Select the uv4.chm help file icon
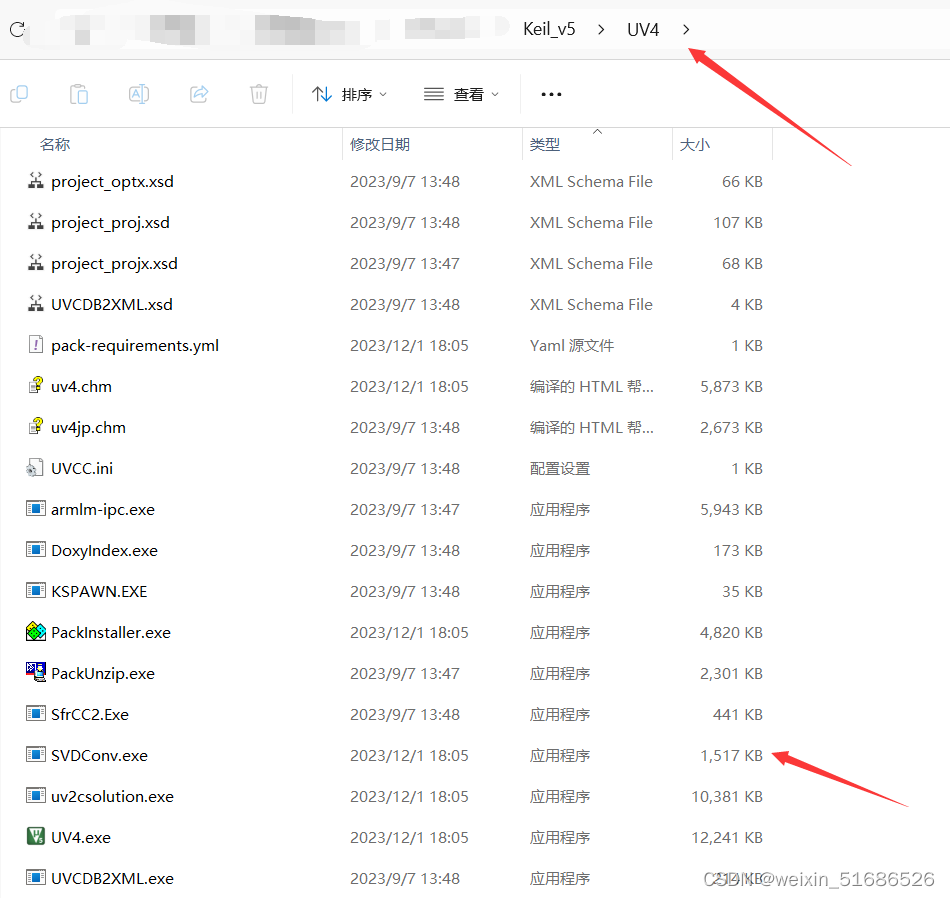The height and width of the screenshot is (898, 950). tap(36, 385)
